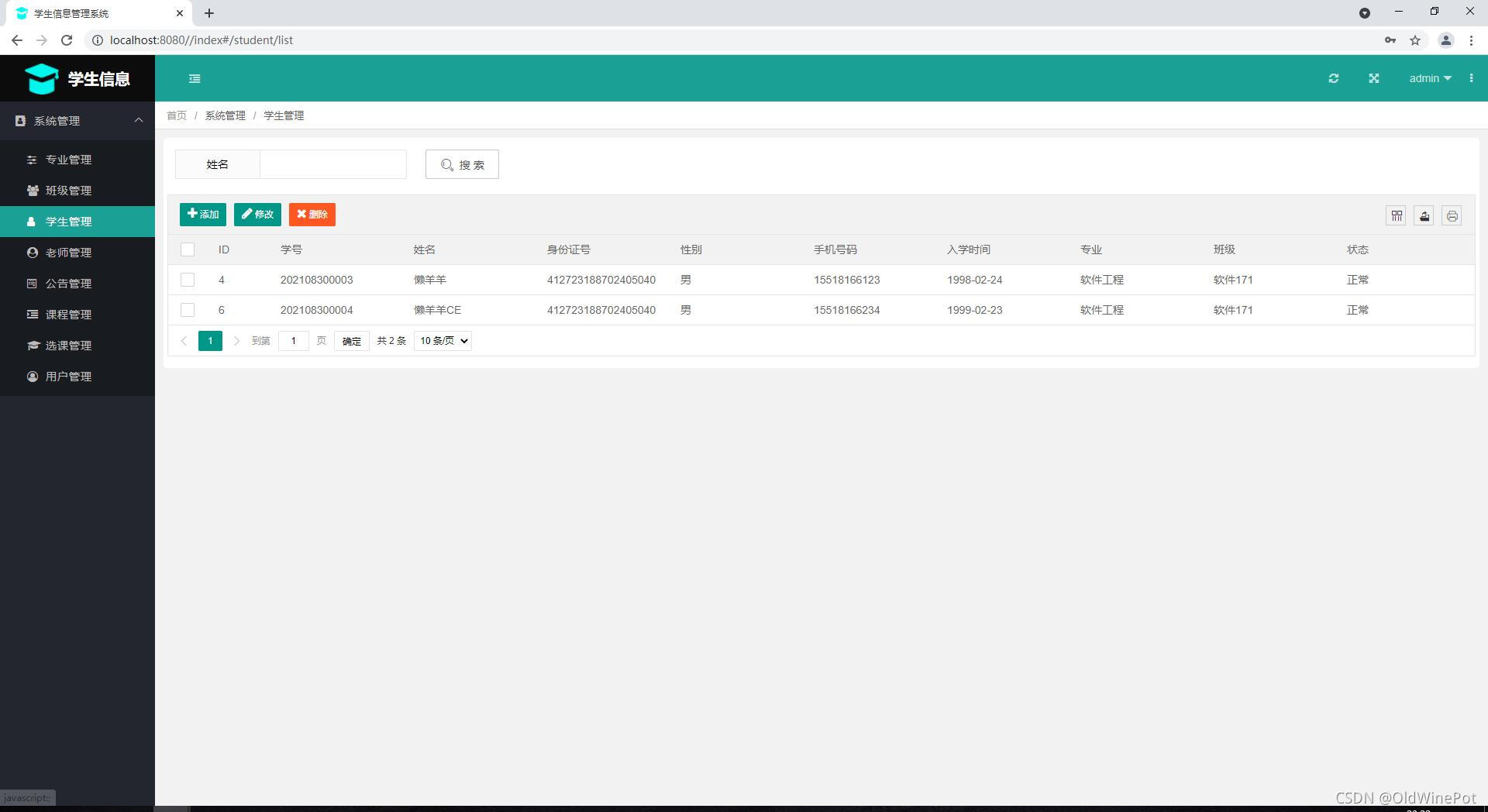Click the refresh icon in teal header
Screen dimensions: 1488x812
point(1334,78)
